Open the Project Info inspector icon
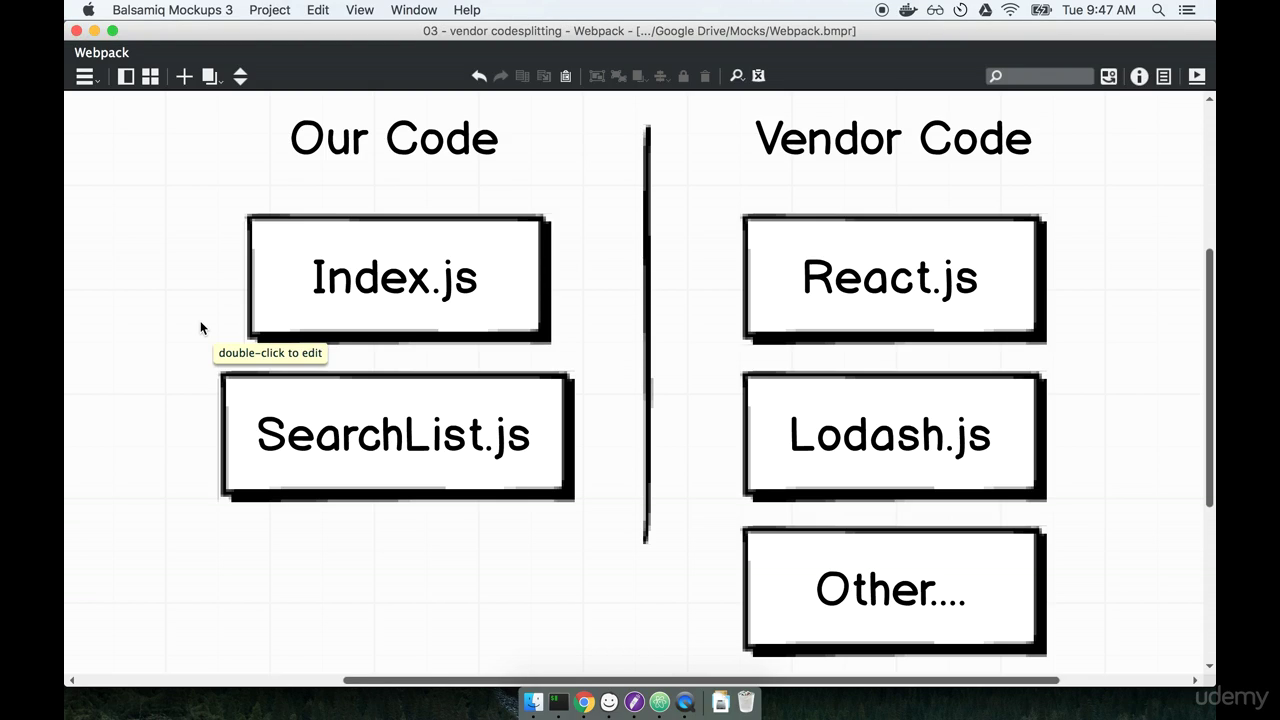The width and height of the screenshot is (1280, 720). coord(1139,76)
